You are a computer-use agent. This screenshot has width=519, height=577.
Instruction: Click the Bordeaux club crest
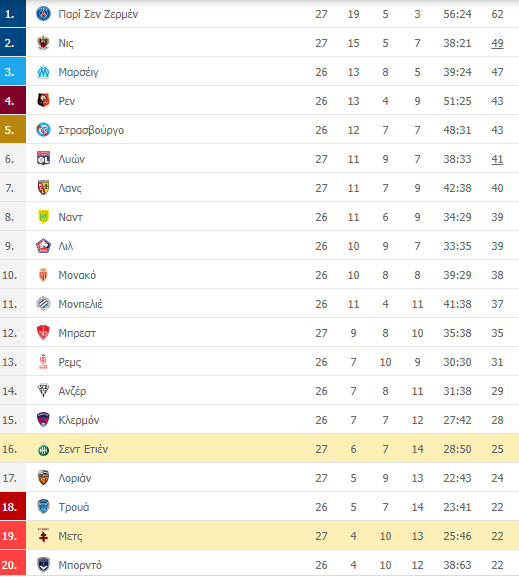43,565
